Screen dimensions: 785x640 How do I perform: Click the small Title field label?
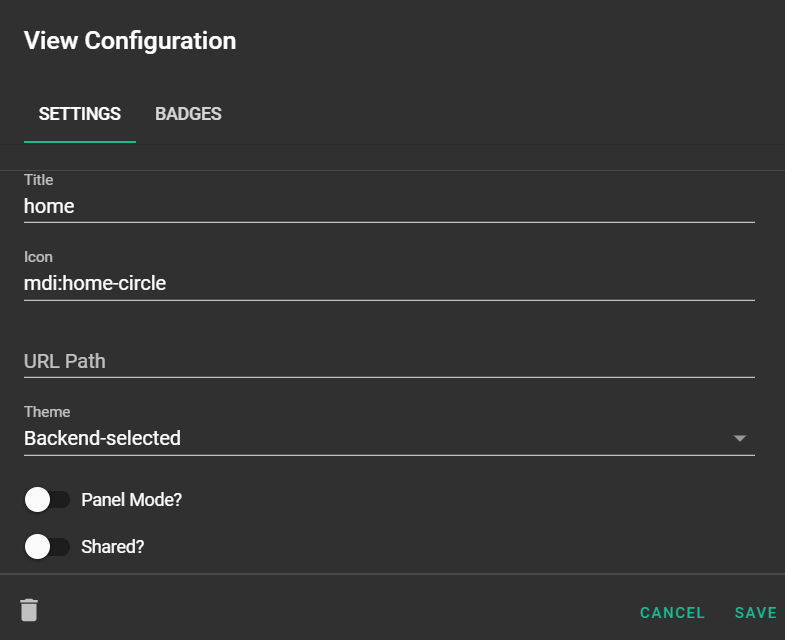[x=39, y=180]
